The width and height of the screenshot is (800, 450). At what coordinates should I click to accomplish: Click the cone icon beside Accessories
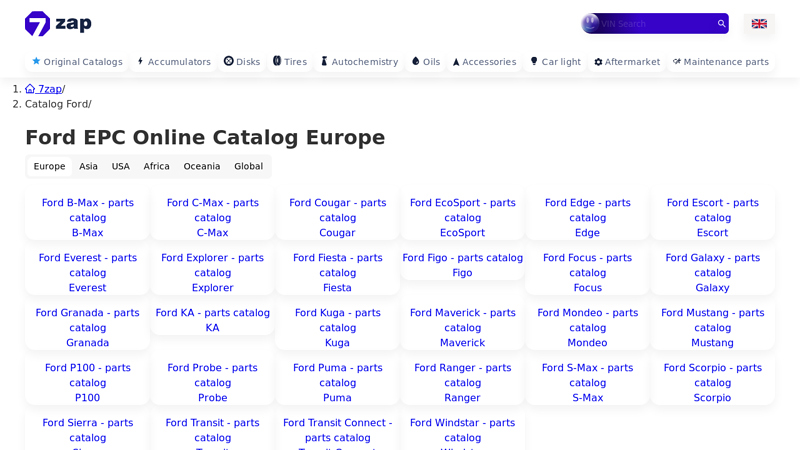456,62
